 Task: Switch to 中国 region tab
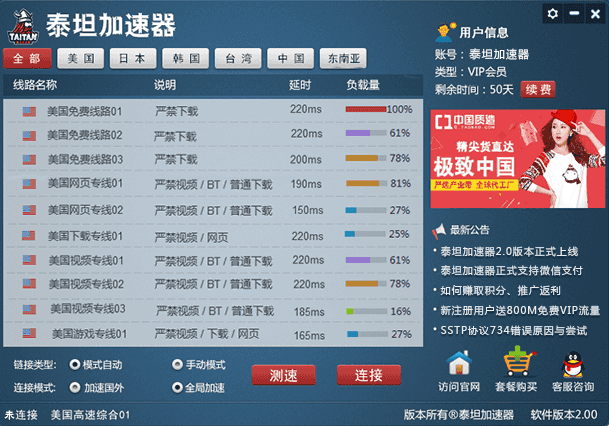pyautogui.click(x=291, y=58)
